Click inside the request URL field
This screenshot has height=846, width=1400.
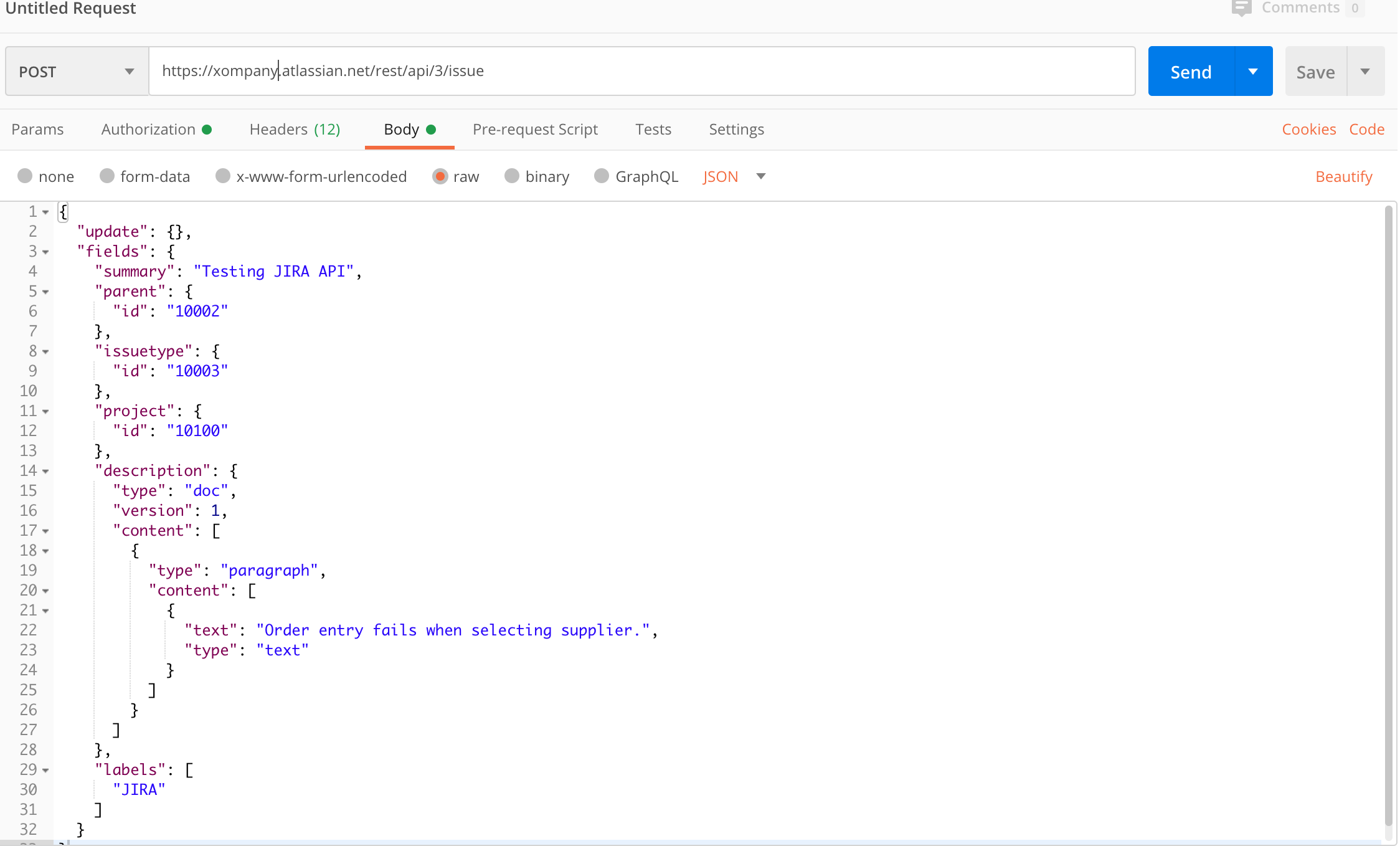coord(560,70)
